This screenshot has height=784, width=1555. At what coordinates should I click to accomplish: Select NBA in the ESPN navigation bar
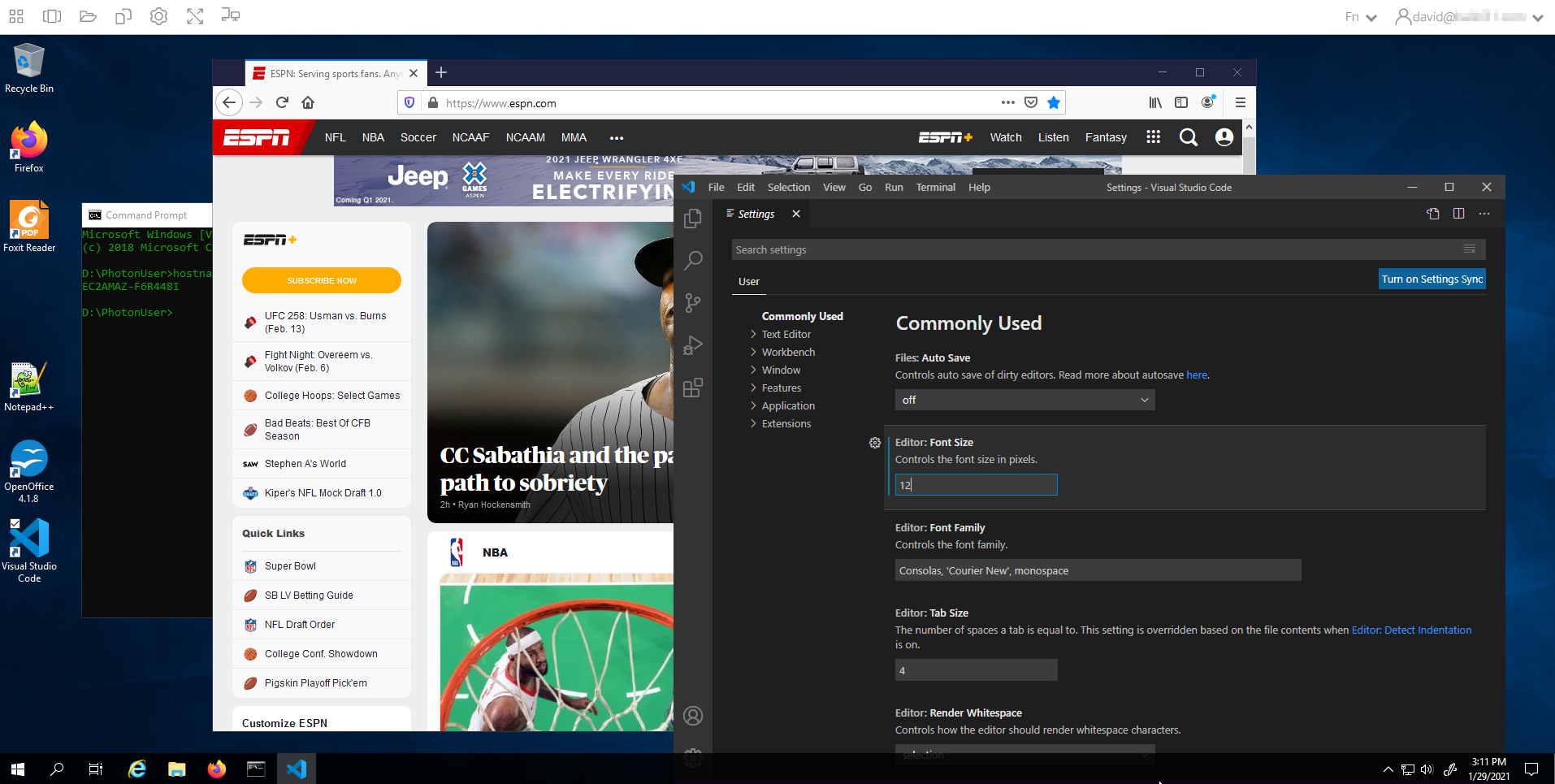373,137
